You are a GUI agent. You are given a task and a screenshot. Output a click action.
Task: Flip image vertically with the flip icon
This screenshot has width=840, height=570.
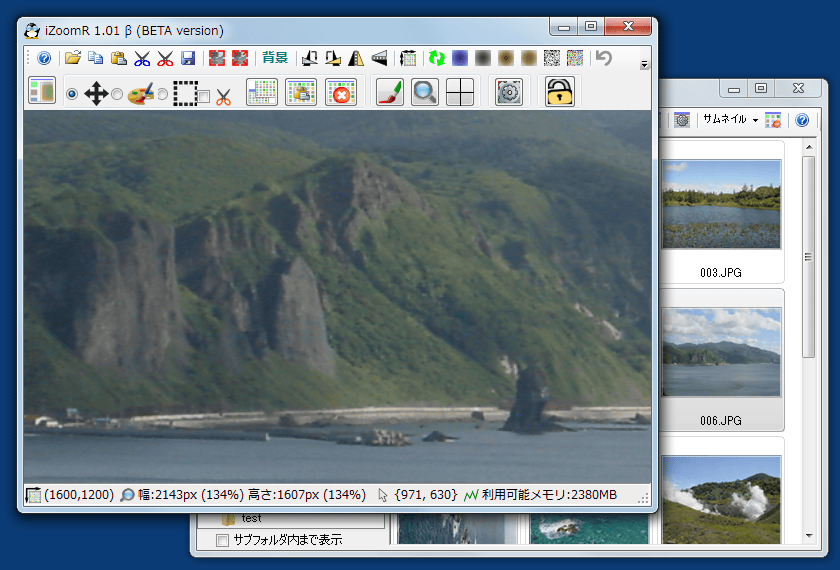379,58
